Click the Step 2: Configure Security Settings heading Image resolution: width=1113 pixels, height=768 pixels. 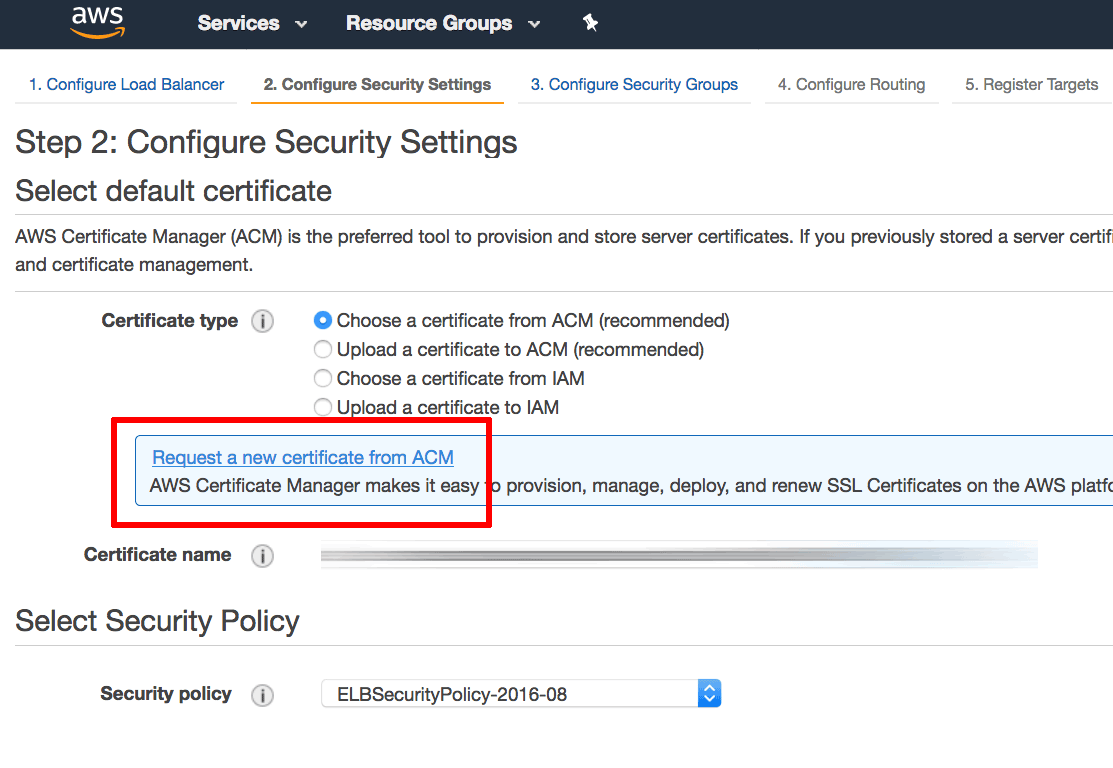pos(266,142)
